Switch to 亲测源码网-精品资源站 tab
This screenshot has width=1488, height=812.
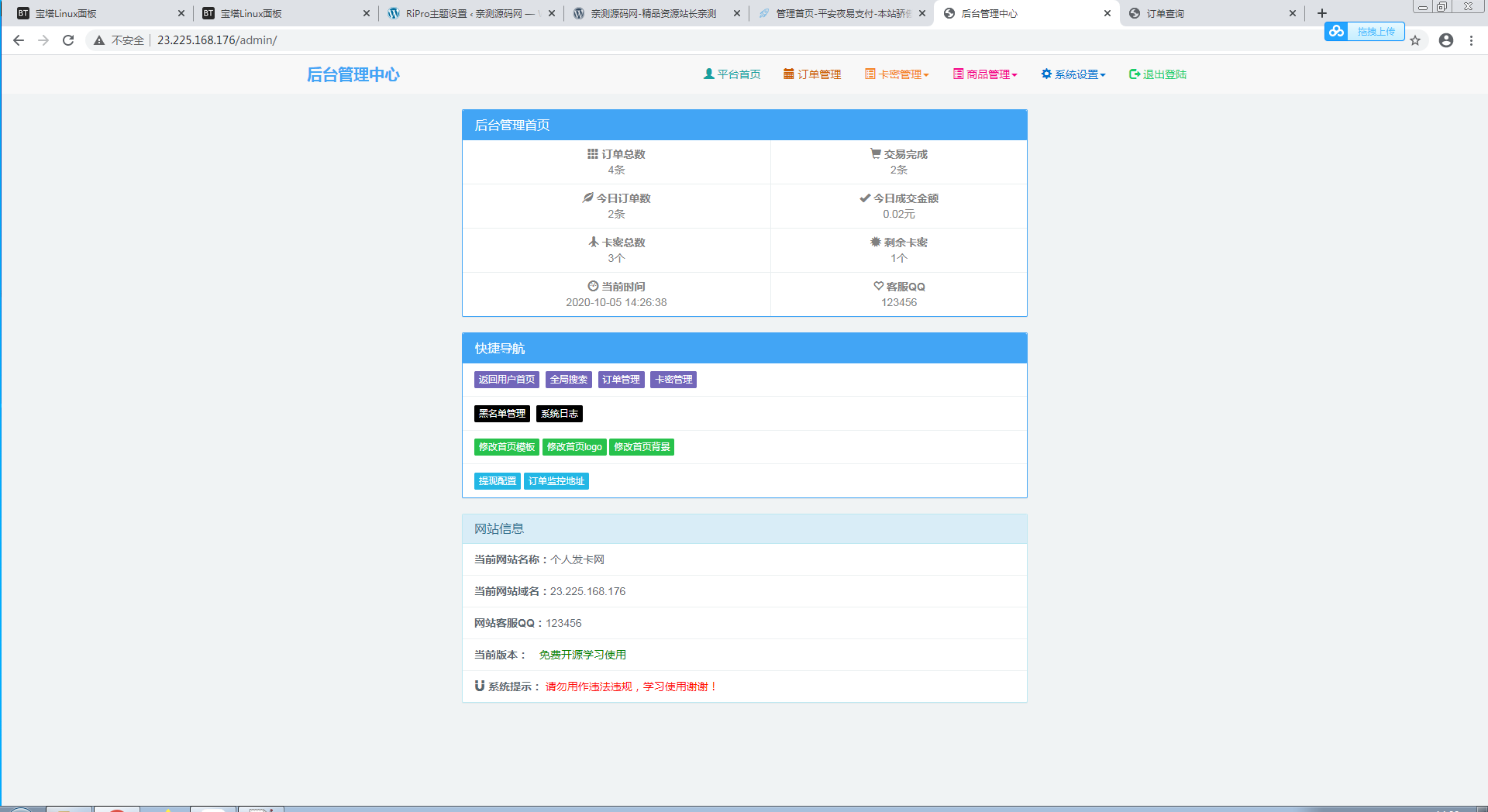tap(655, 13)
